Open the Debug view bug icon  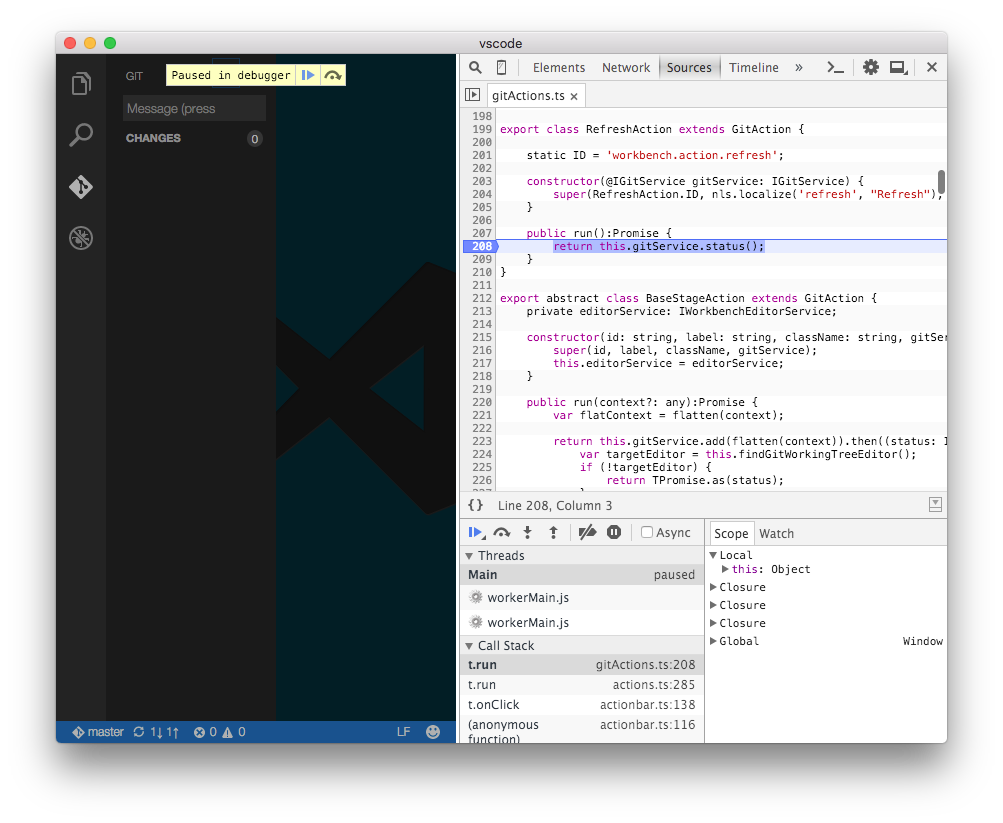81,238
